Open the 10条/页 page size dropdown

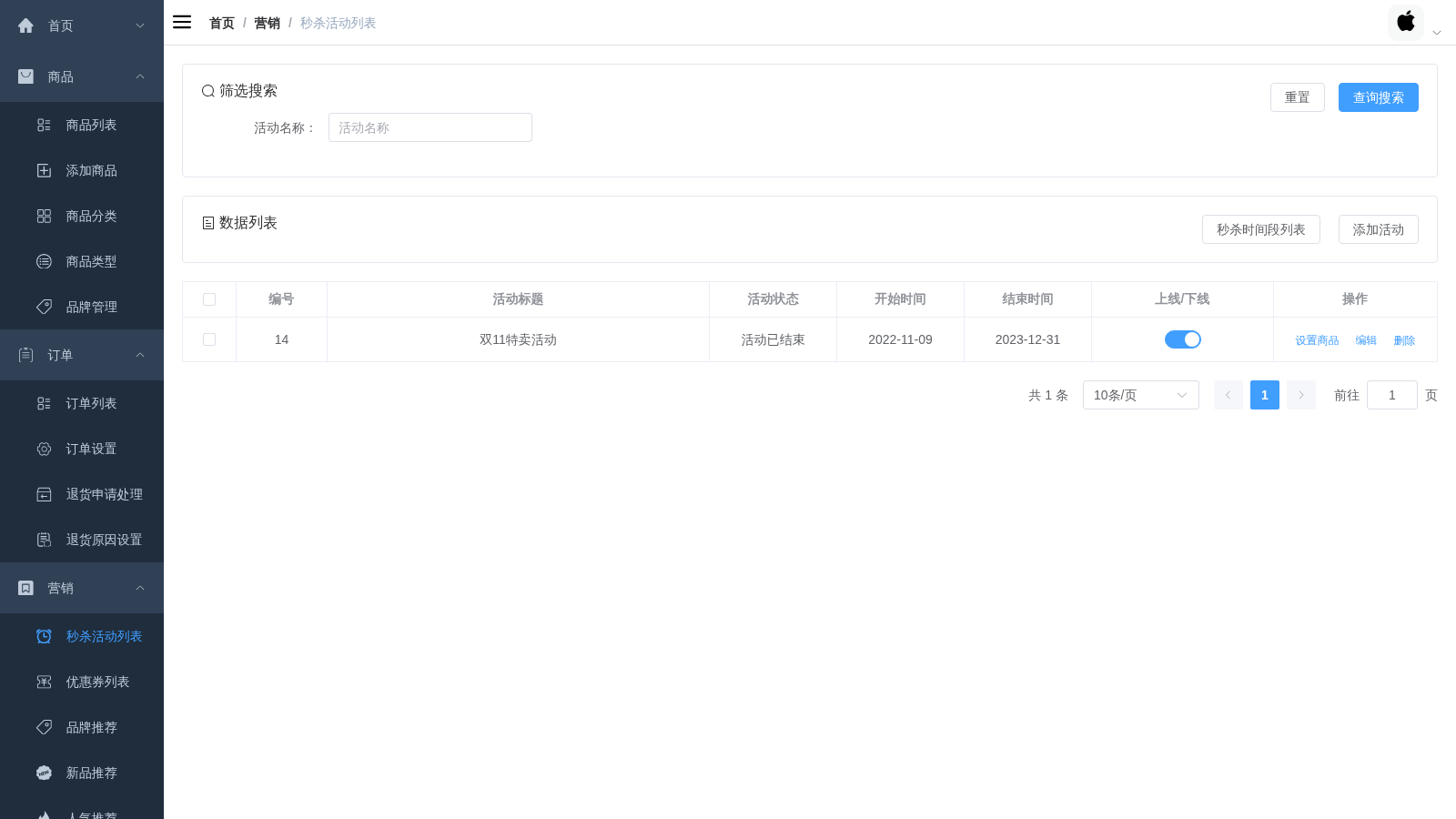point(1141,395)
